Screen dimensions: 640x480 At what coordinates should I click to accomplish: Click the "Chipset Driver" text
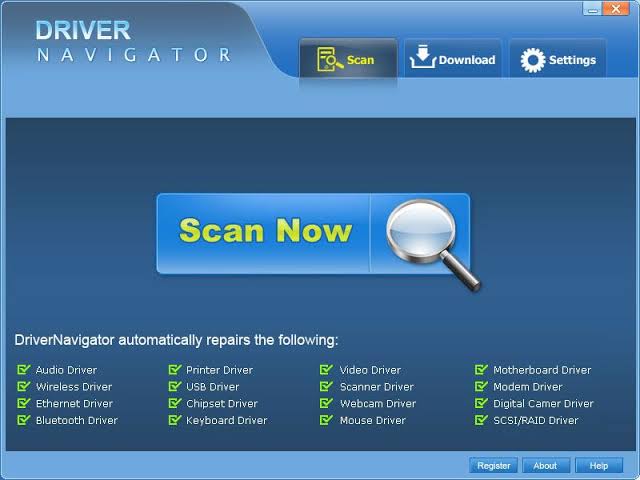(222, 404)
